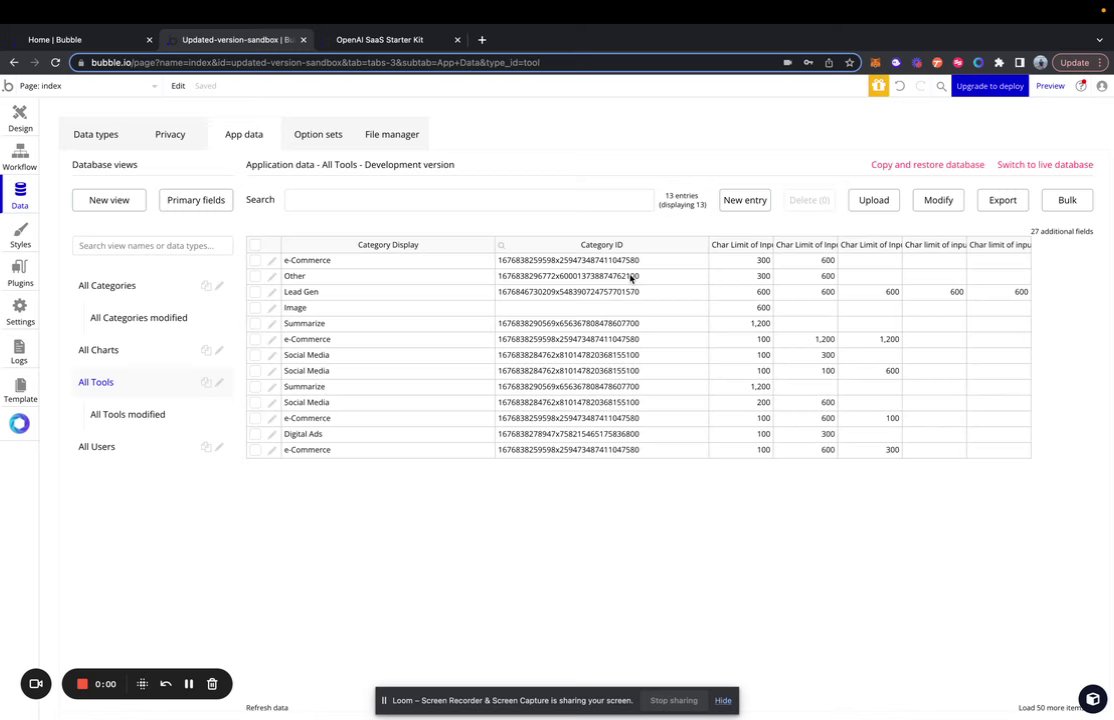Open the Styles panel
This screenshot has height=720, width=1114.
coord(20,235)
